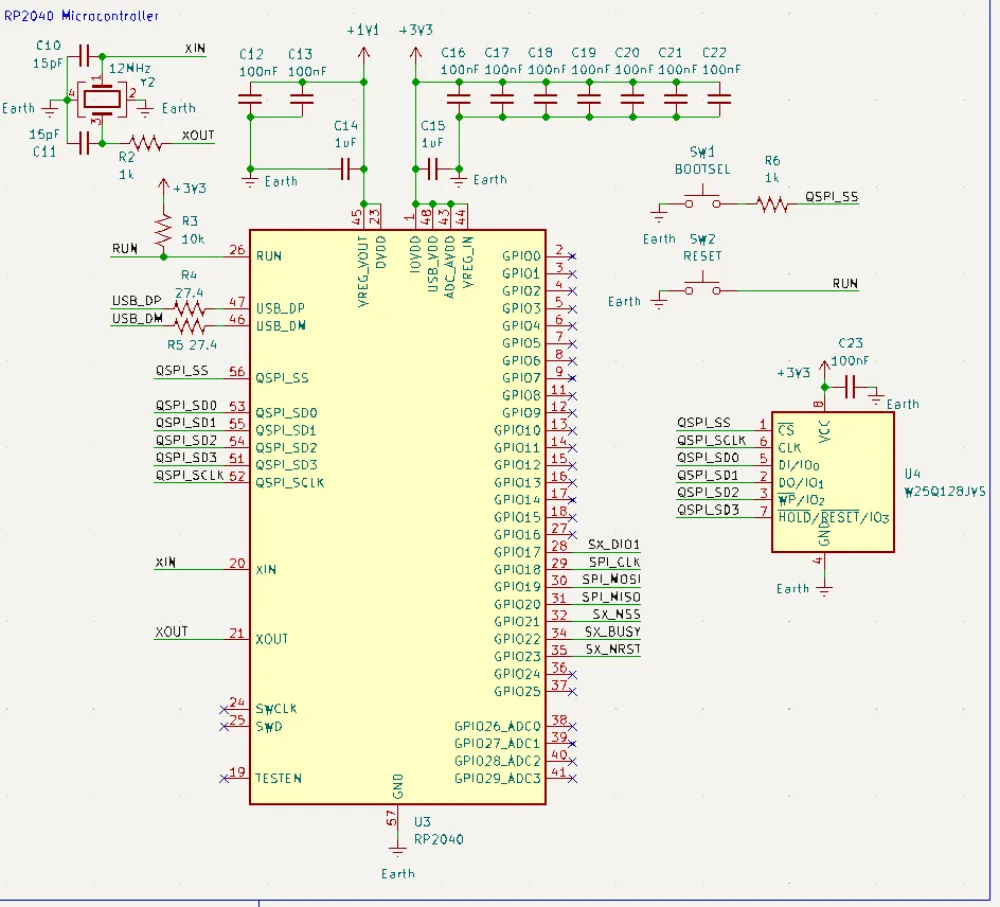Select resistor R4 27.4 on USB_DP line
Screen dimensions: 1000x907
pos(187,306)
